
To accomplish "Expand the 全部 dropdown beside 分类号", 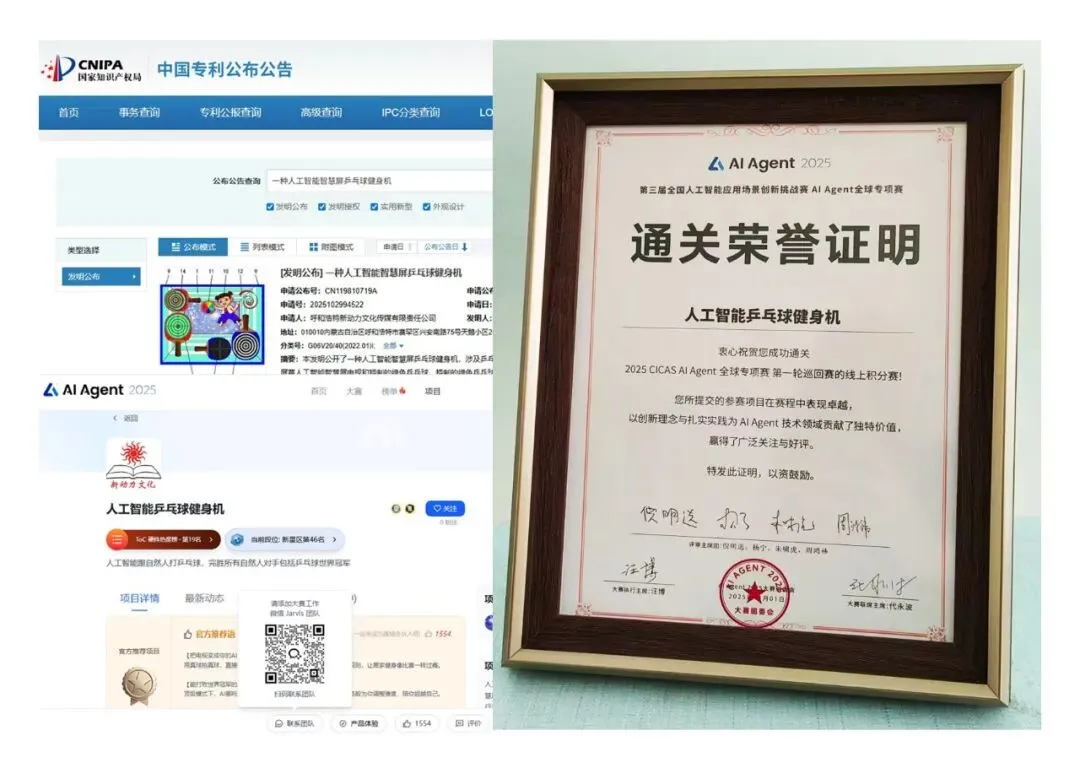I will point(393,346).
